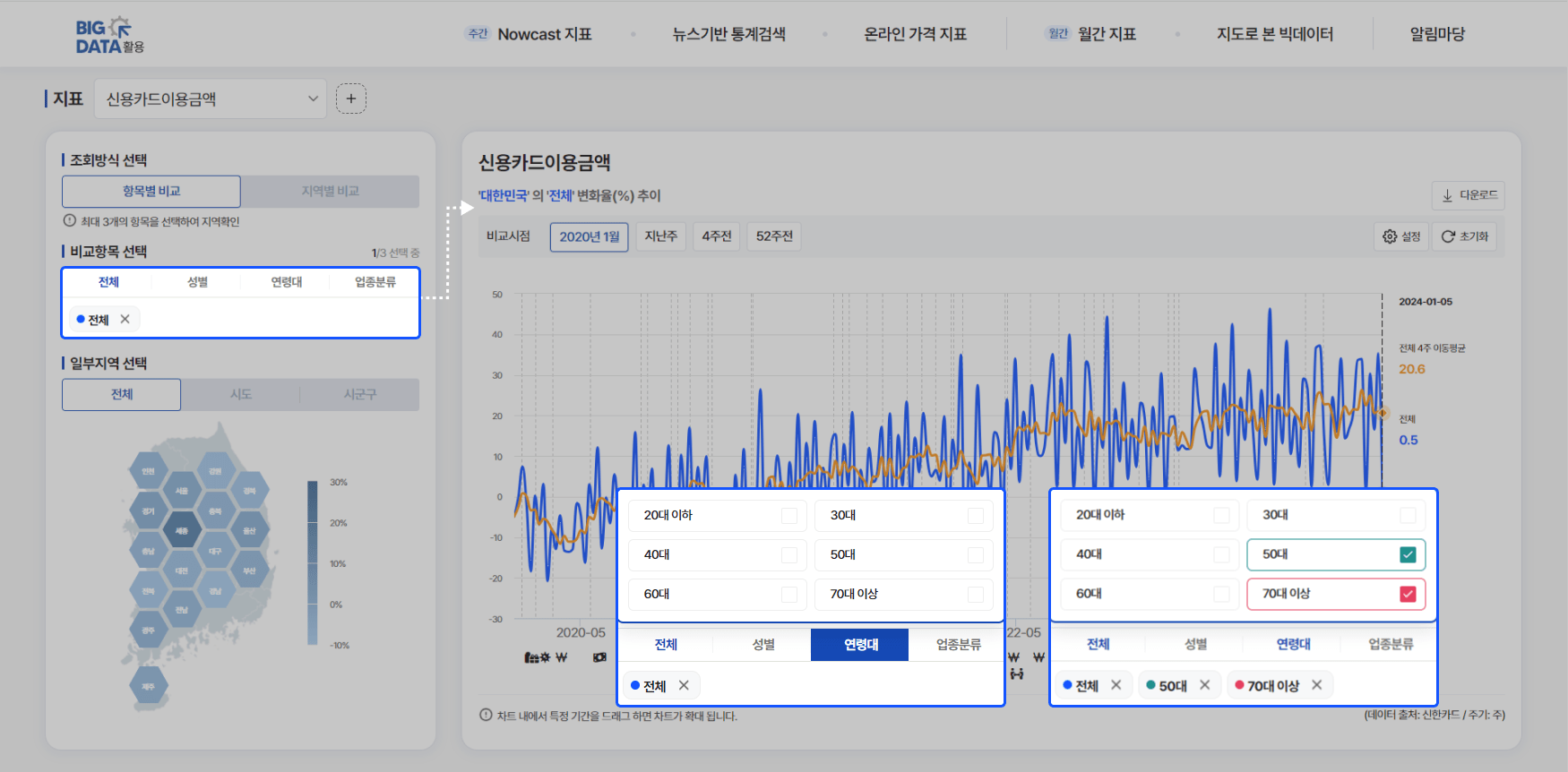Choose 시군구 under 일부지역 선택
This screenshot has width=1568, height=772.
pyautogui.click(x=360, y=394)
